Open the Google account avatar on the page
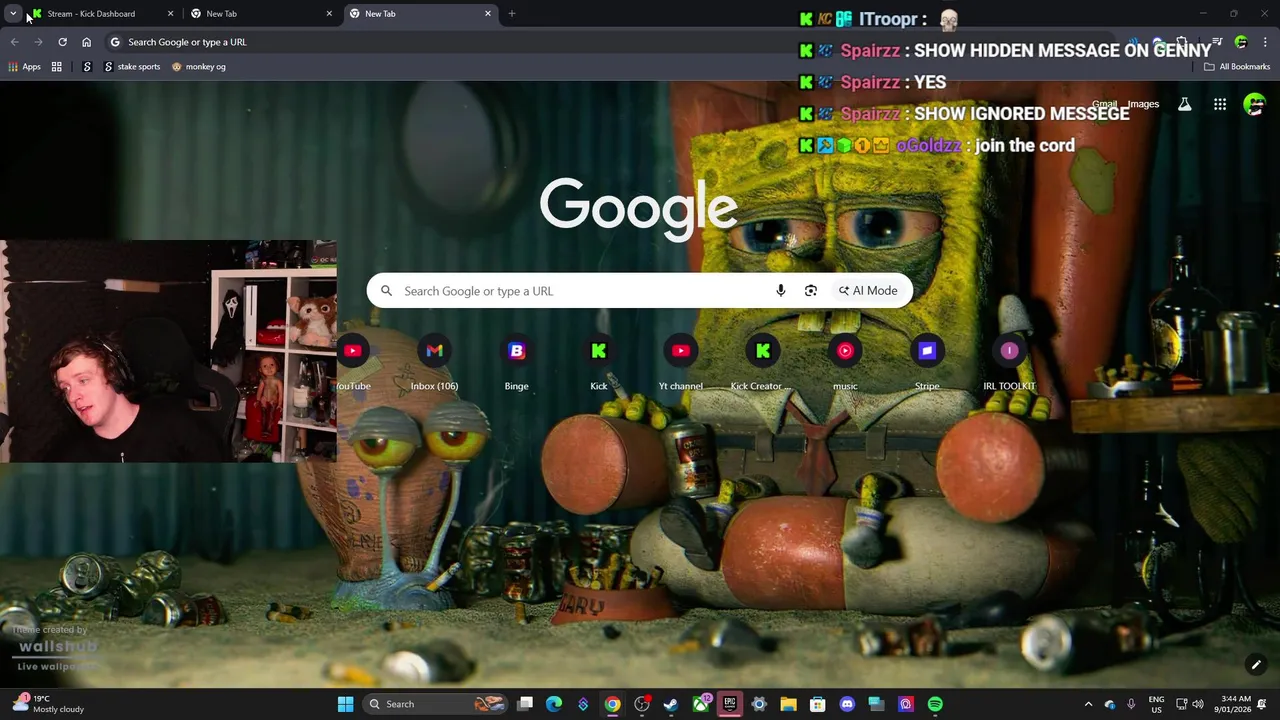Viewport: 1280px width, 720px height. [x=1254, y=104]
